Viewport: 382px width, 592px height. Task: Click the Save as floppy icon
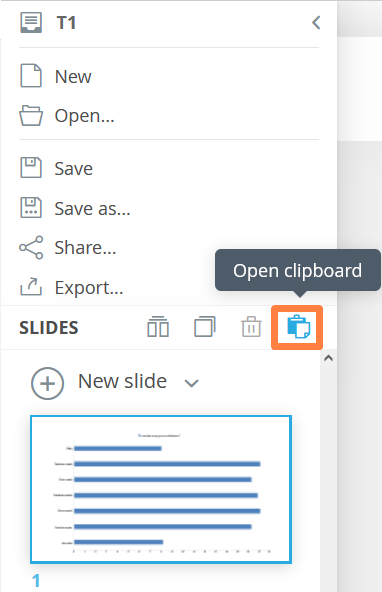[x=31, y=208]
